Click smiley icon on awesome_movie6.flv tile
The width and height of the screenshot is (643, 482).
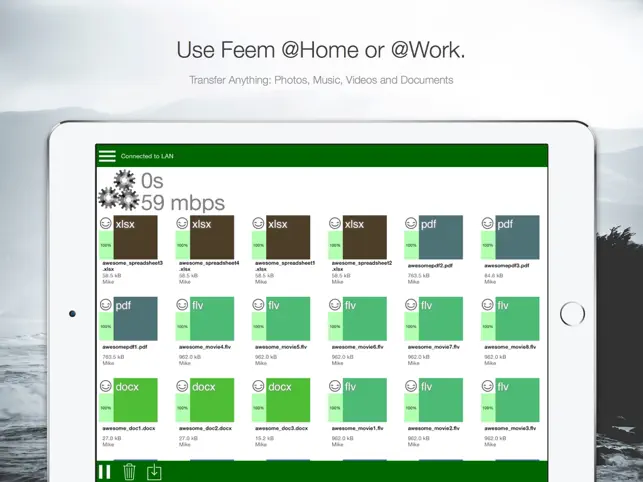[335, 305]
